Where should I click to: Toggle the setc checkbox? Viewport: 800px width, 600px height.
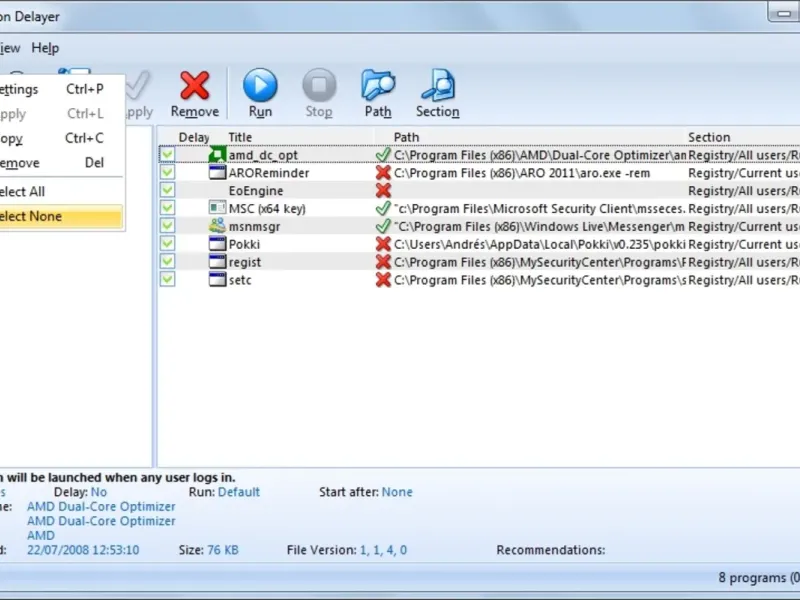click(167, 279)
